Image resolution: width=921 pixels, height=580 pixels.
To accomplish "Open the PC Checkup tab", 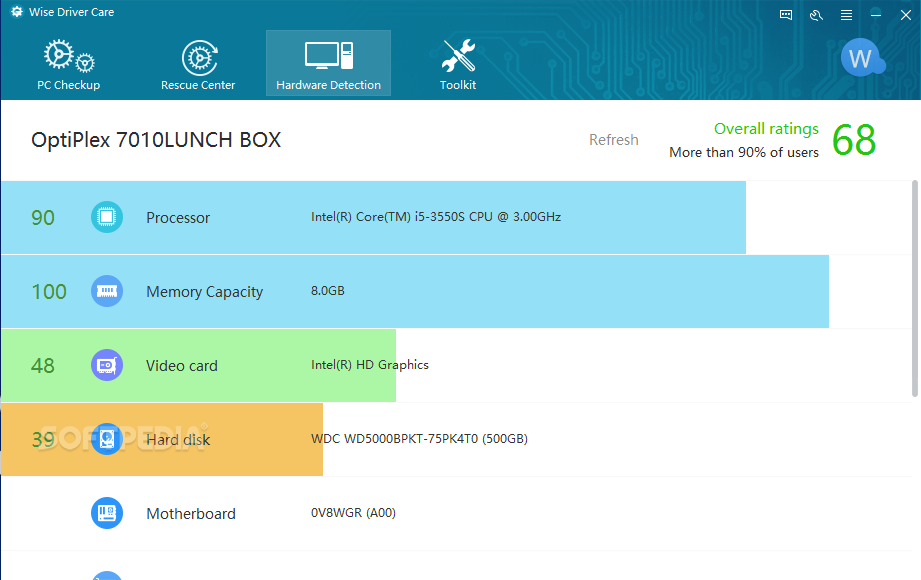I will (69, 63).
